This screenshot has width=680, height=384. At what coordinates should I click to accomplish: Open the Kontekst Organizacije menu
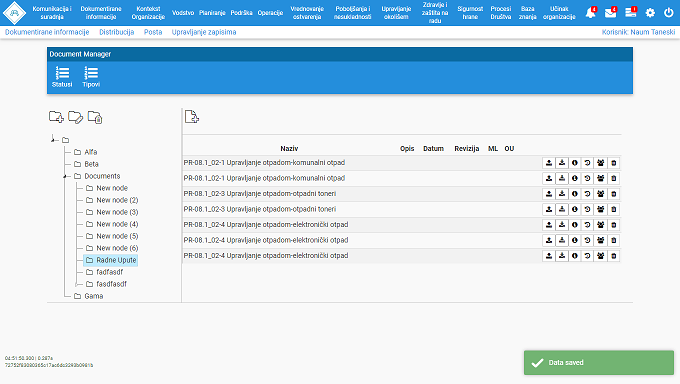[148, 13]
